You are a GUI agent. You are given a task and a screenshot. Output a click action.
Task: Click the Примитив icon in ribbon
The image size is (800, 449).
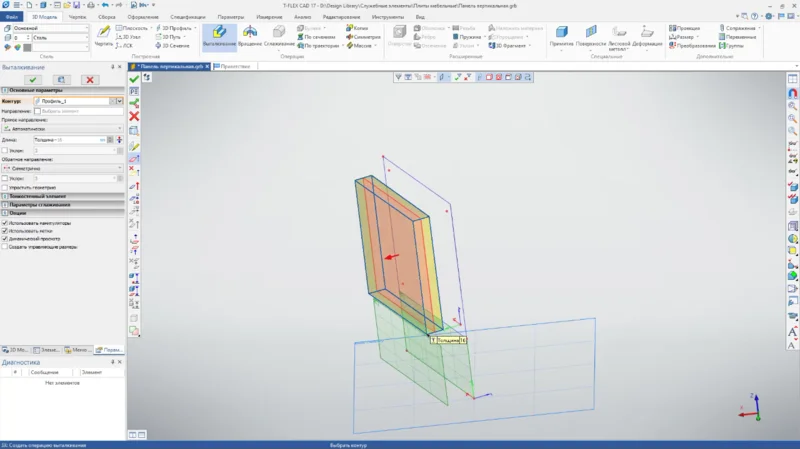coord(561,36)
